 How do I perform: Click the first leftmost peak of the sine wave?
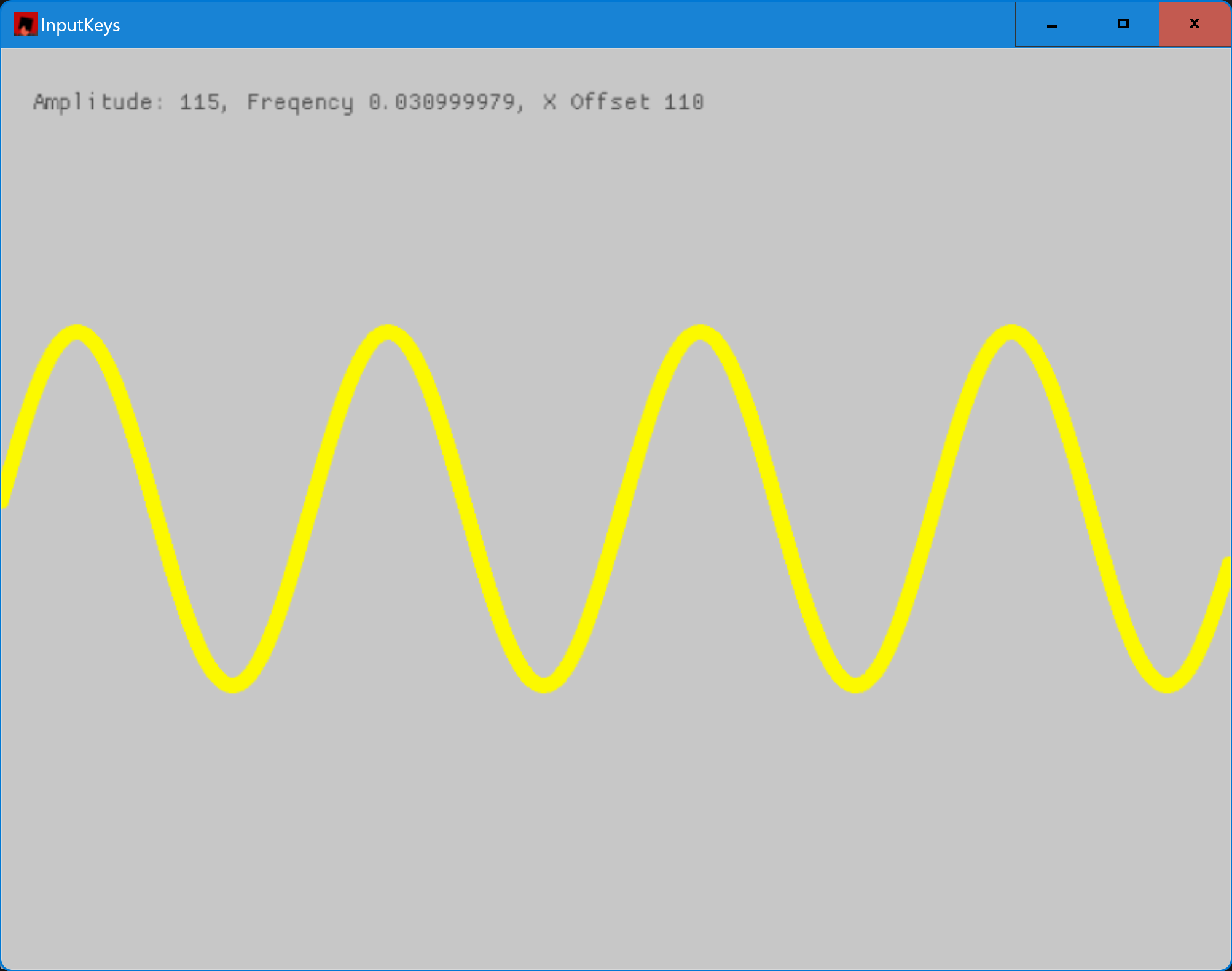(x=77, y=332)
